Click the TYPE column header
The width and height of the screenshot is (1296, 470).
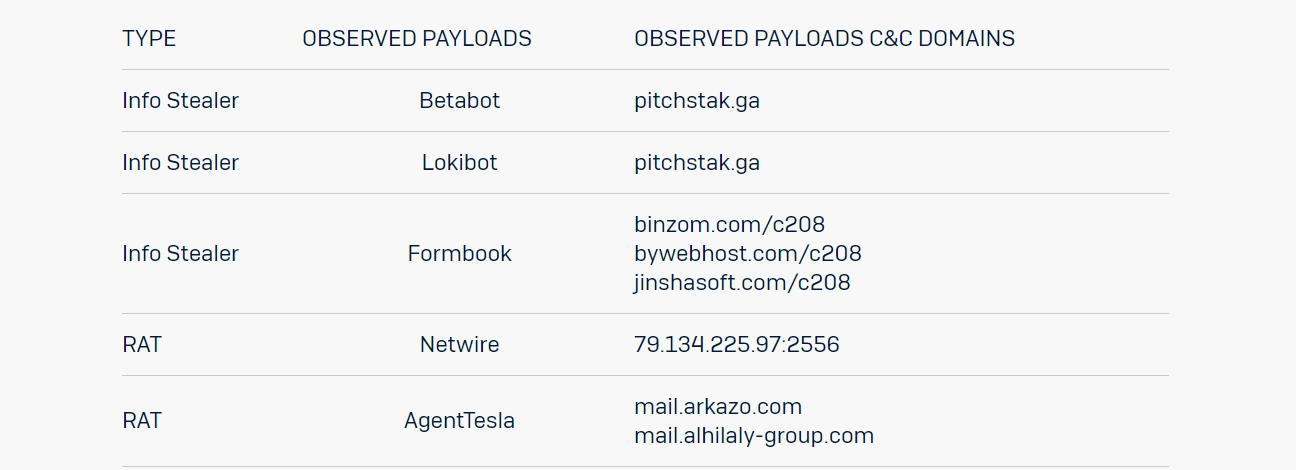(149, 39)
